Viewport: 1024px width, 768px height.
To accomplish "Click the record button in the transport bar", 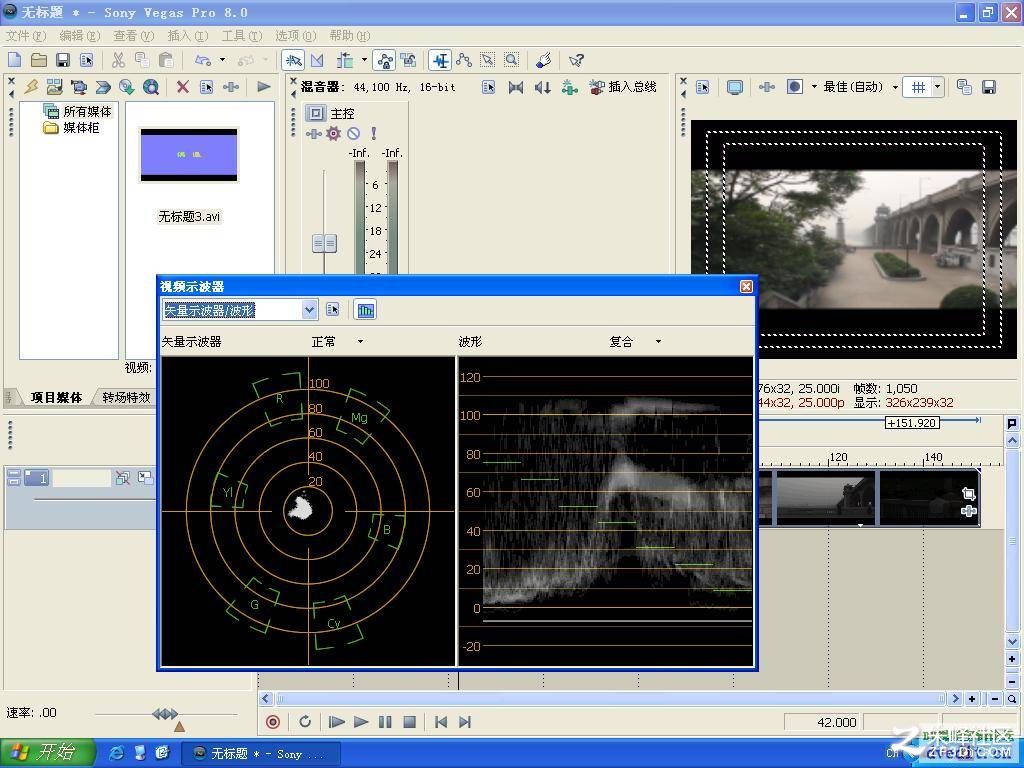I will click(273, 722).
